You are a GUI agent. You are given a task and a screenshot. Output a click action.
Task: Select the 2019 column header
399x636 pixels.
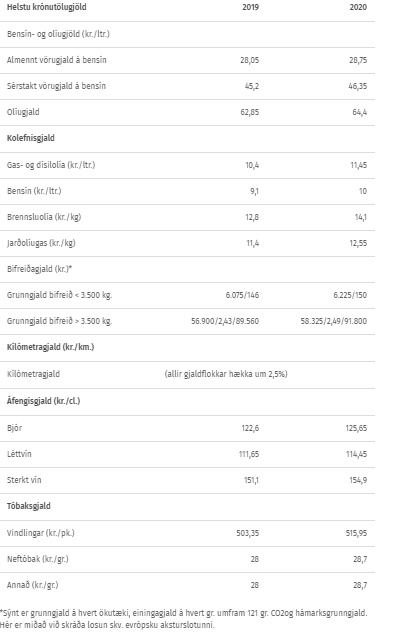(250, 7)
